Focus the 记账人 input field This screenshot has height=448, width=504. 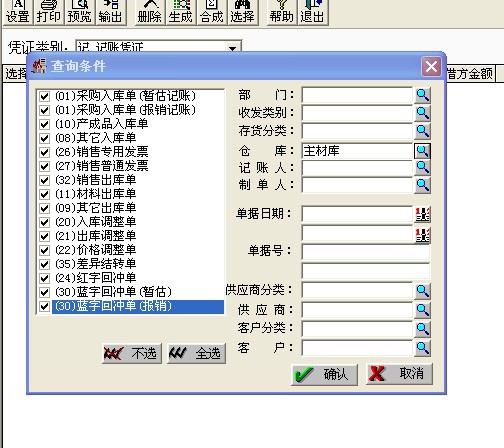pos(357,168)
